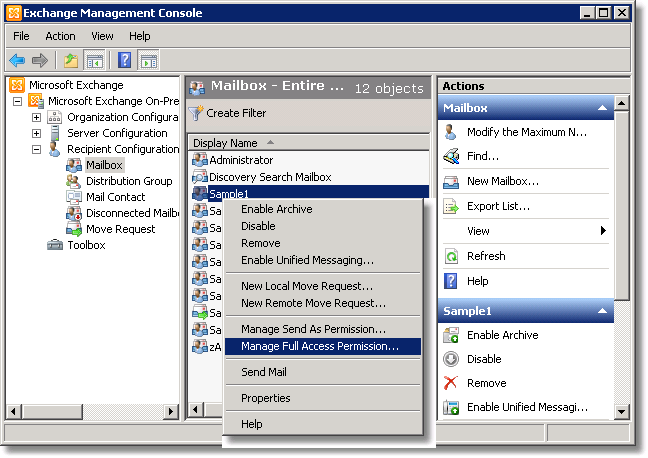Click the Enable Unified Messaging icon in Actions
The height and width of the screenshot is (458, 648).
451,408
